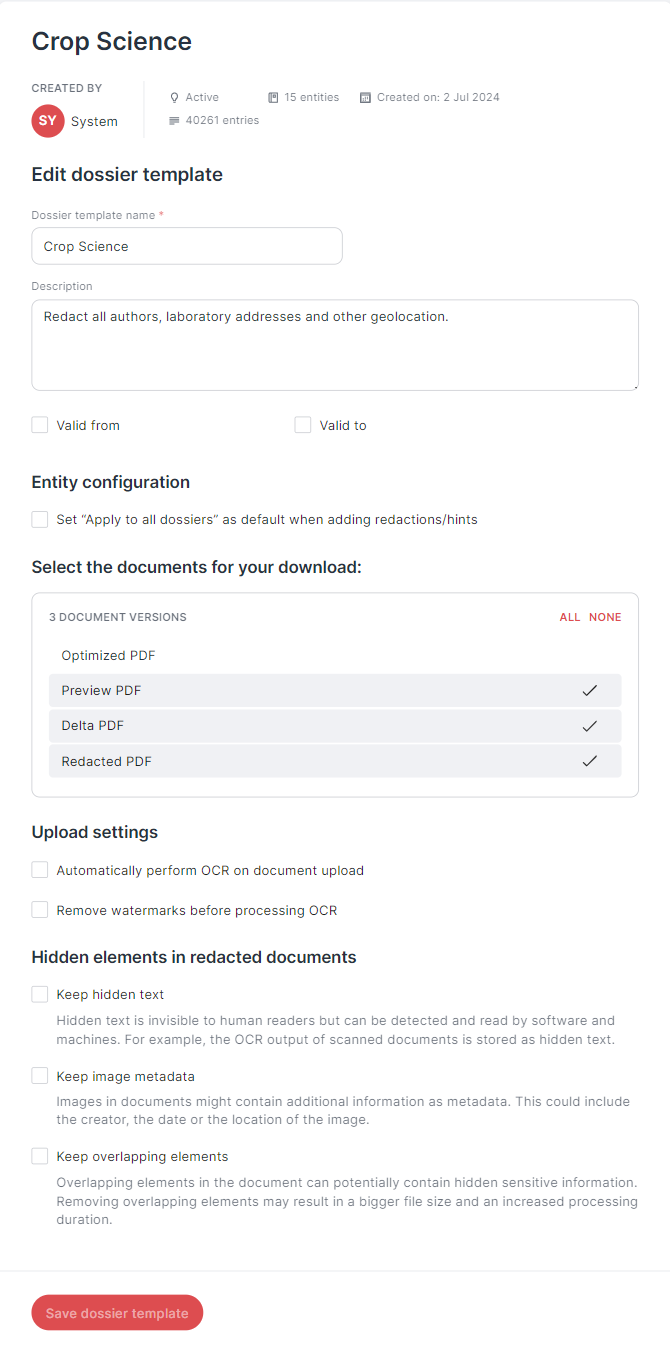This screenshot has height=1348, width=670.
Task: Click the Created on calendar icon
Action: pyautogui.click(x=365, y=98)
